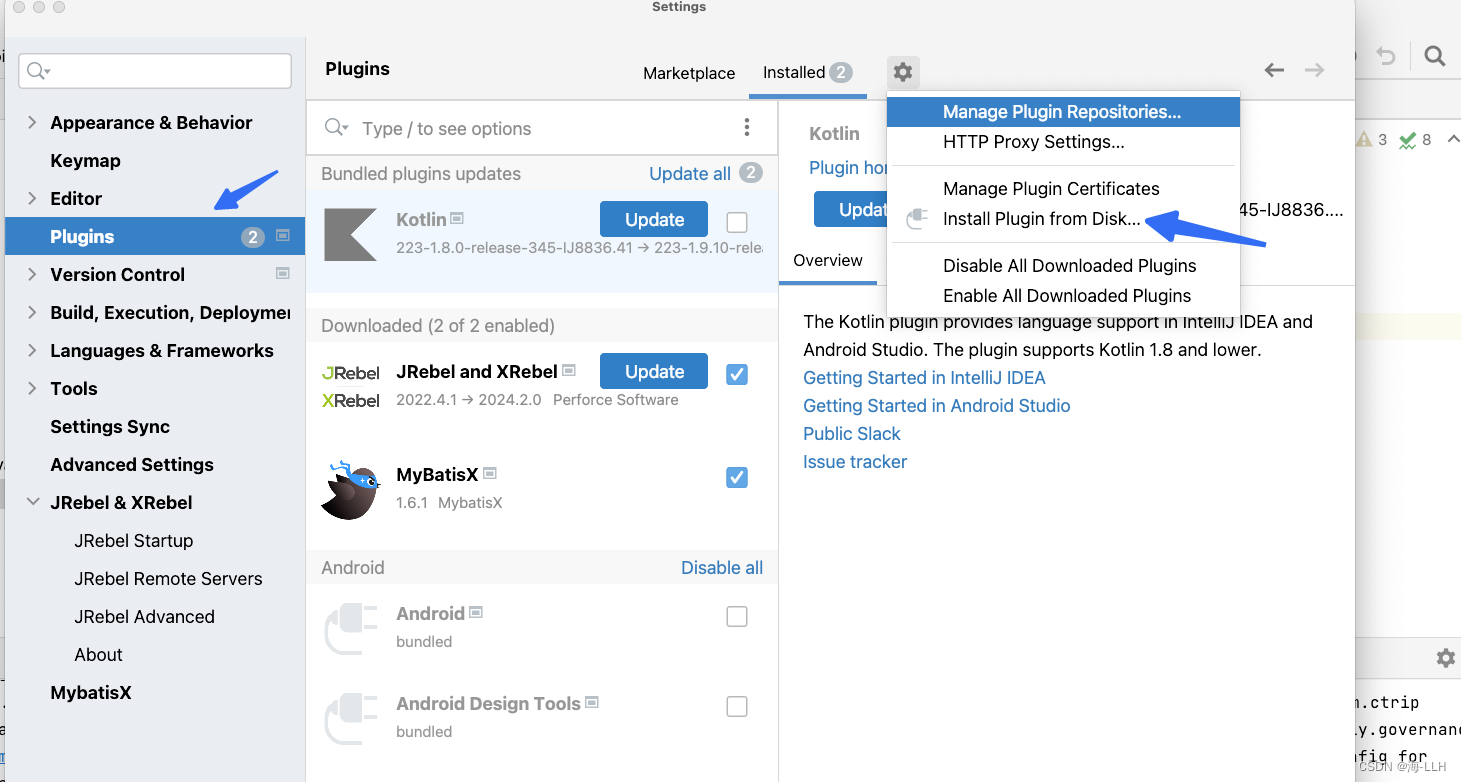Click search icon in plugin filter field
This screenshot has width=1461, height=782.
pos(337,128)
